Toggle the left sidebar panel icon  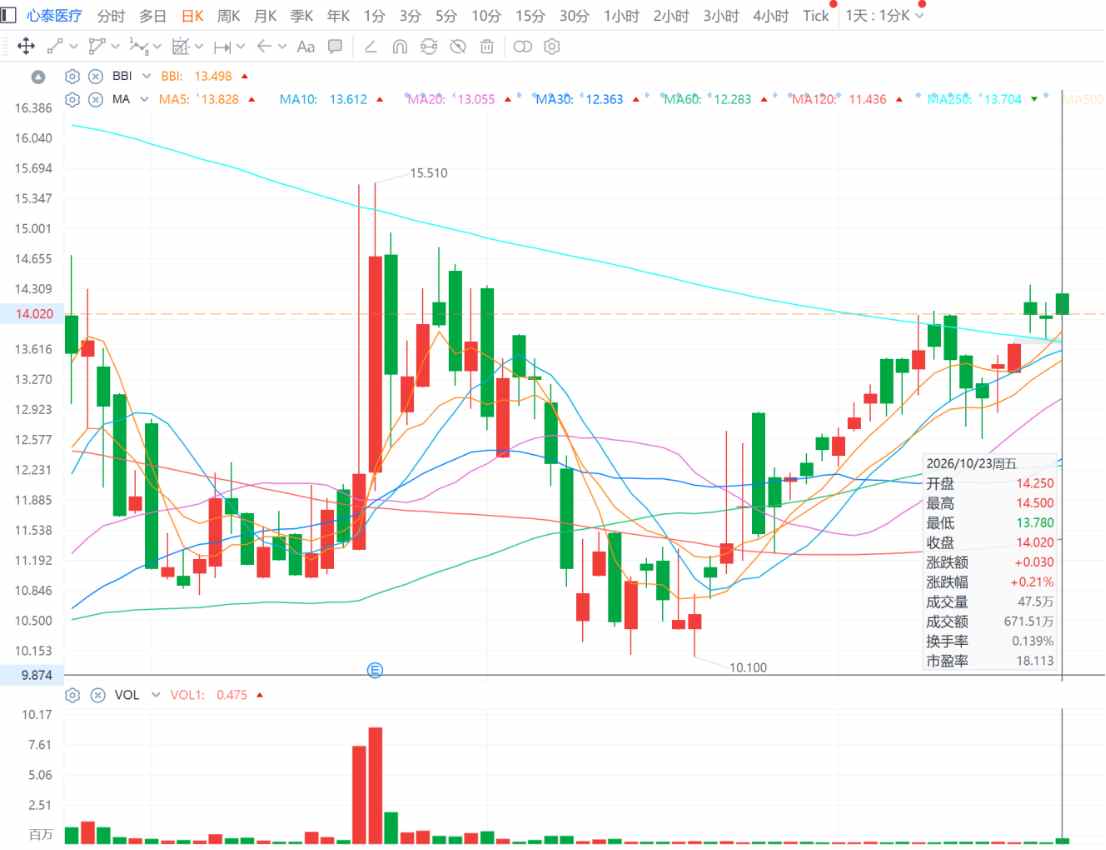[x=8, y=15]
